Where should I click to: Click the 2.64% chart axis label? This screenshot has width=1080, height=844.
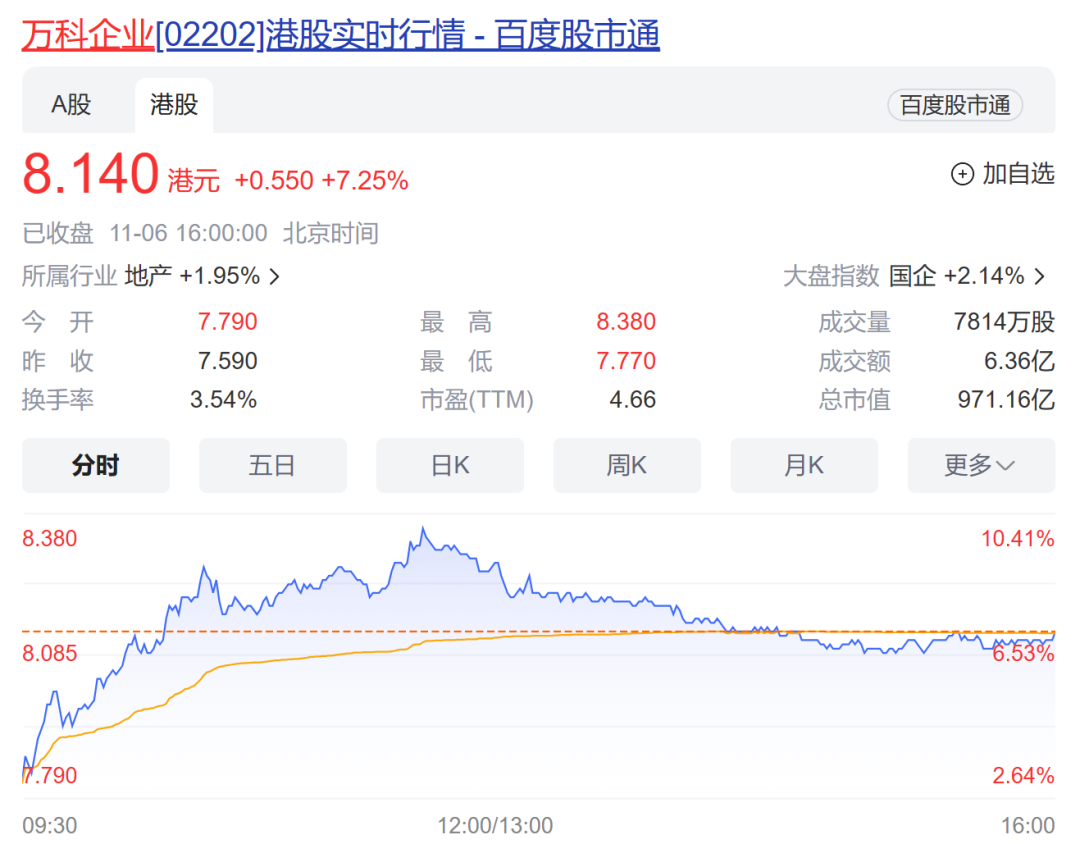point(1023,776)
